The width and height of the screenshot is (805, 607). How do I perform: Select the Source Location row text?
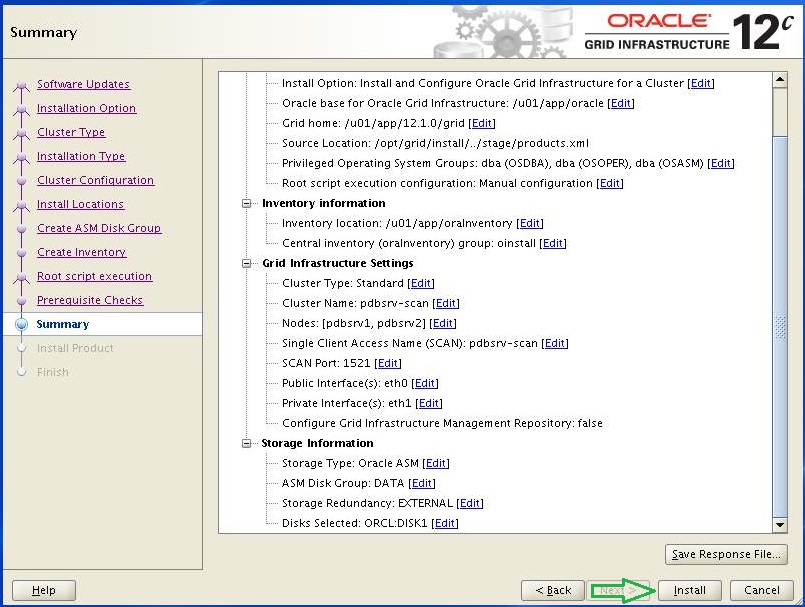point(435,143)
